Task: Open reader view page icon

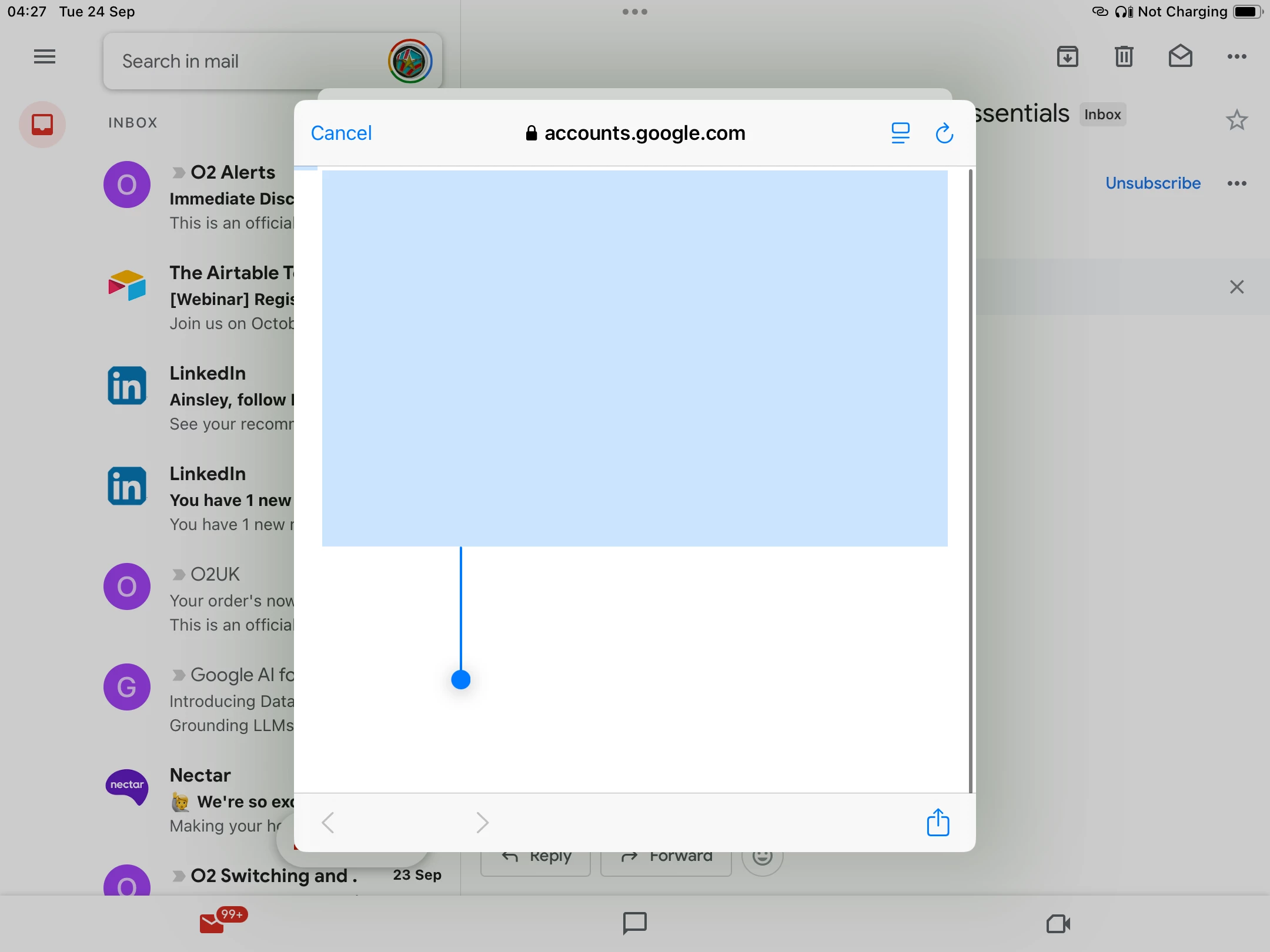Action: coord(900,133)
